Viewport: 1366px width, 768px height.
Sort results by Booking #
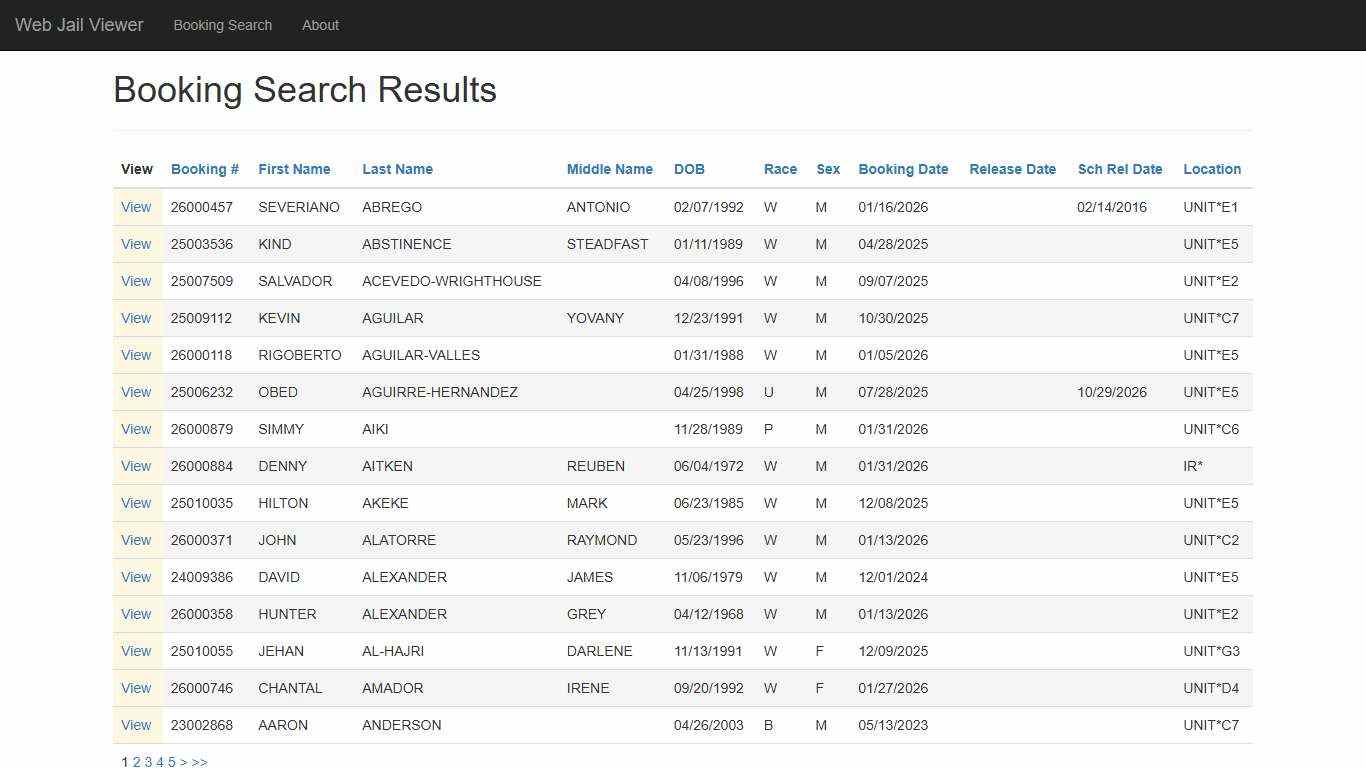click(204, 169)
